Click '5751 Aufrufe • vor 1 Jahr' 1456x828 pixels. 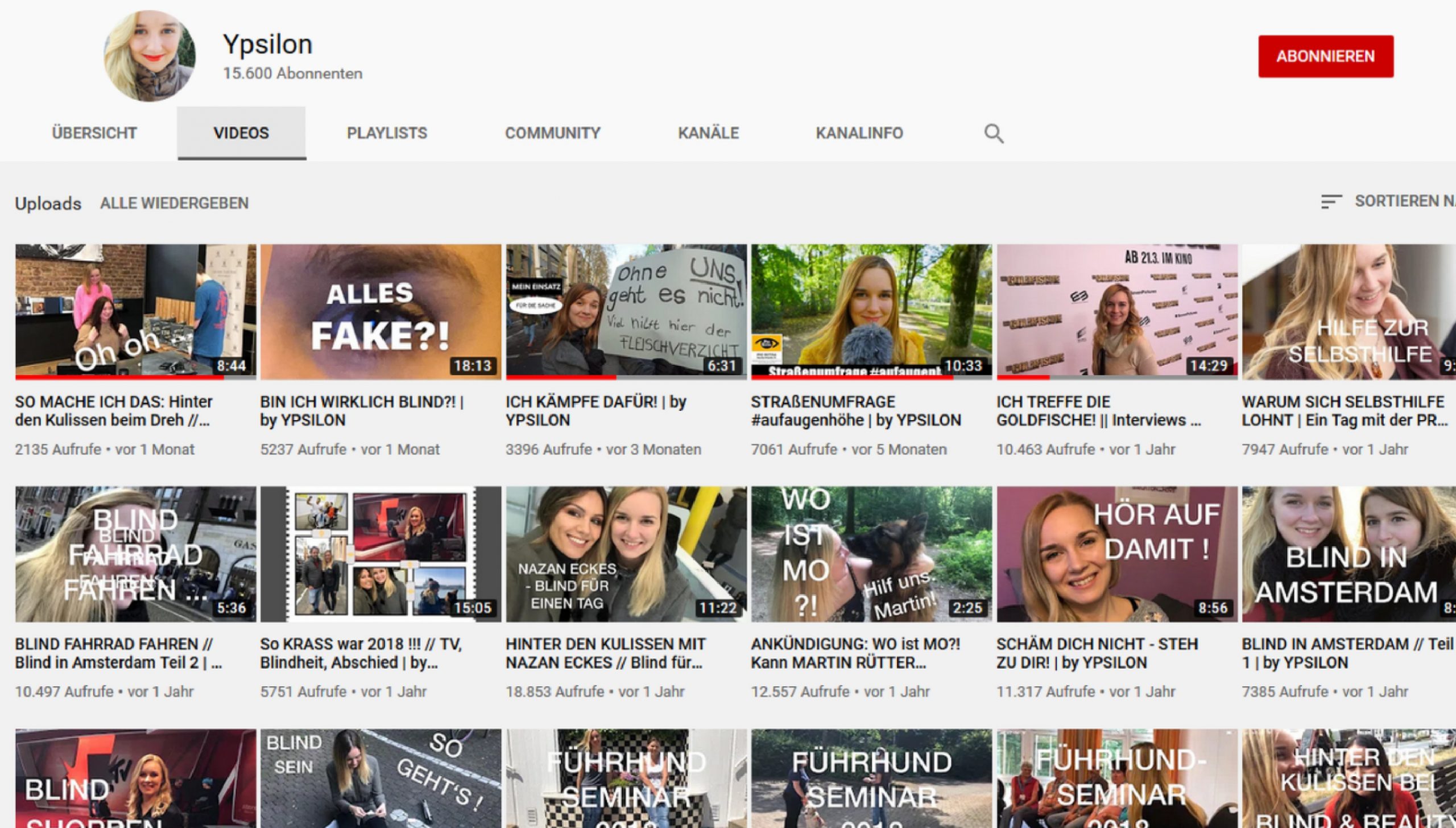pos(344,692)
